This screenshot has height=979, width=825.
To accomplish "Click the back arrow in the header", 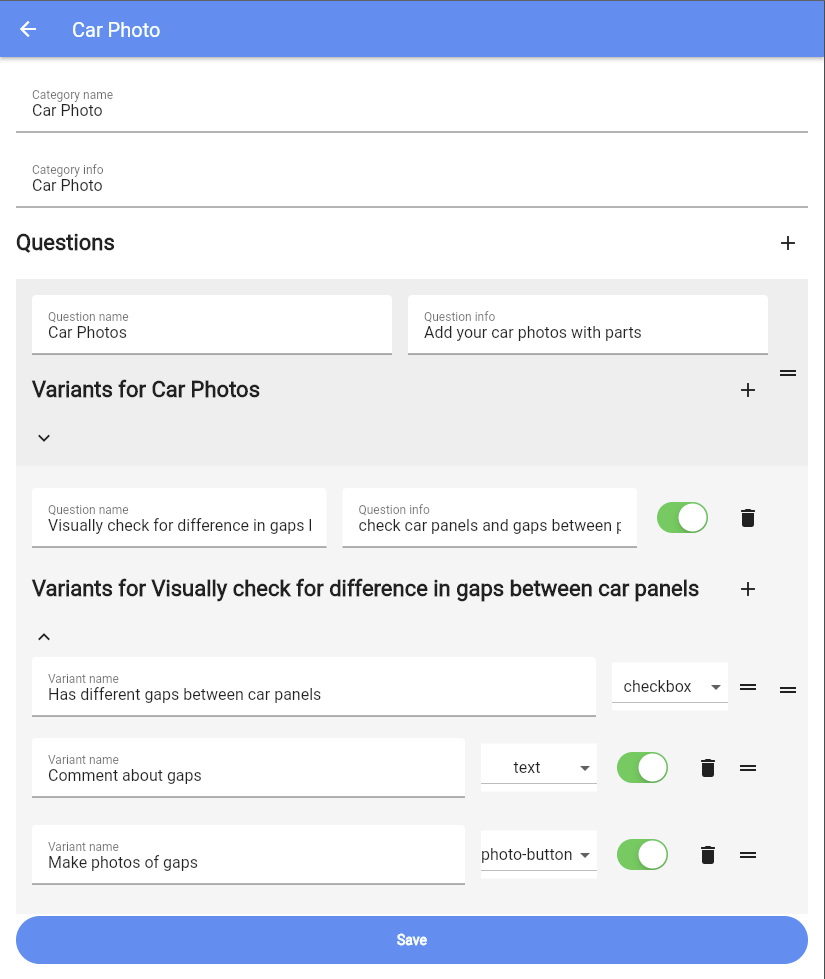I will point(27,29).
